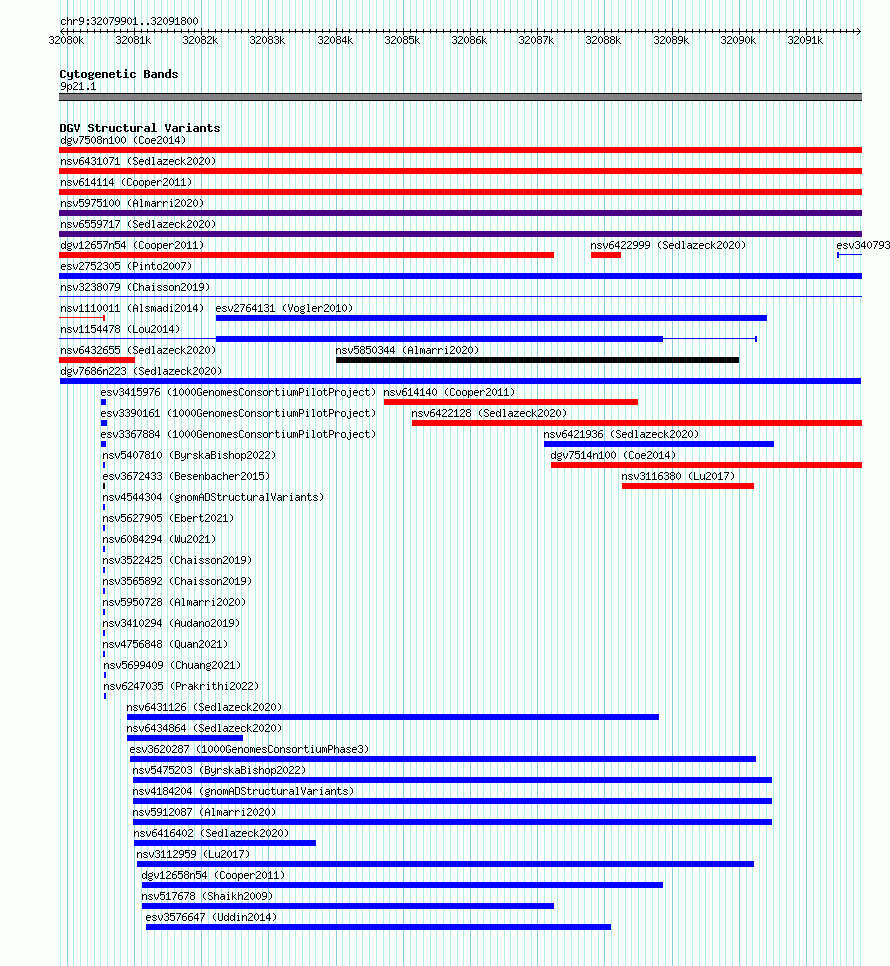
Task: Select esv3390161 (1000GenomesConsortiumPilotProject) label
Action: (x=238, y=413)
